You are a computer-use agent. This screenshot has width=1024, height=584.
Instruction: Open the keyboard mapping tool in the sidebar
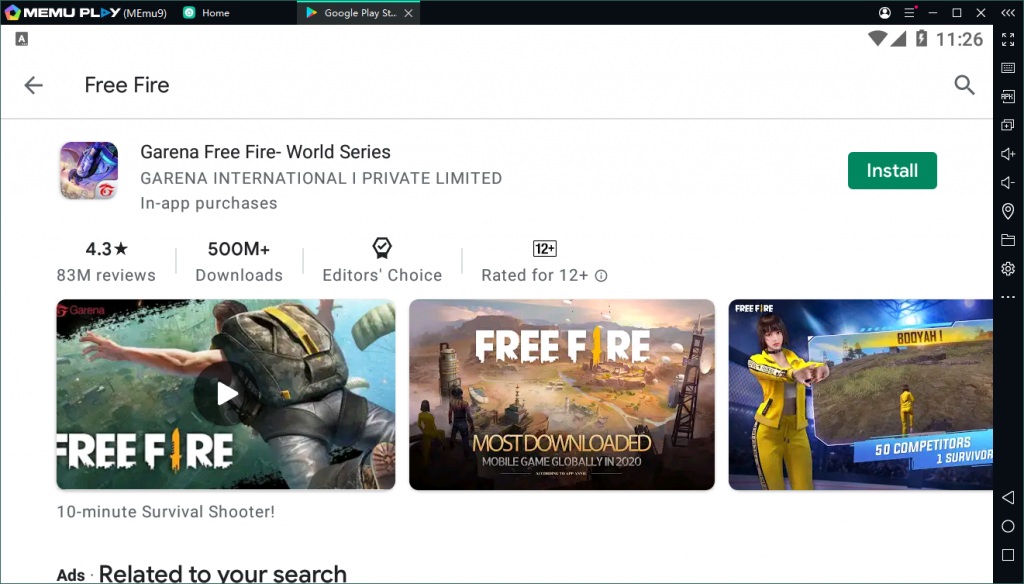[x=1008, y=68]
